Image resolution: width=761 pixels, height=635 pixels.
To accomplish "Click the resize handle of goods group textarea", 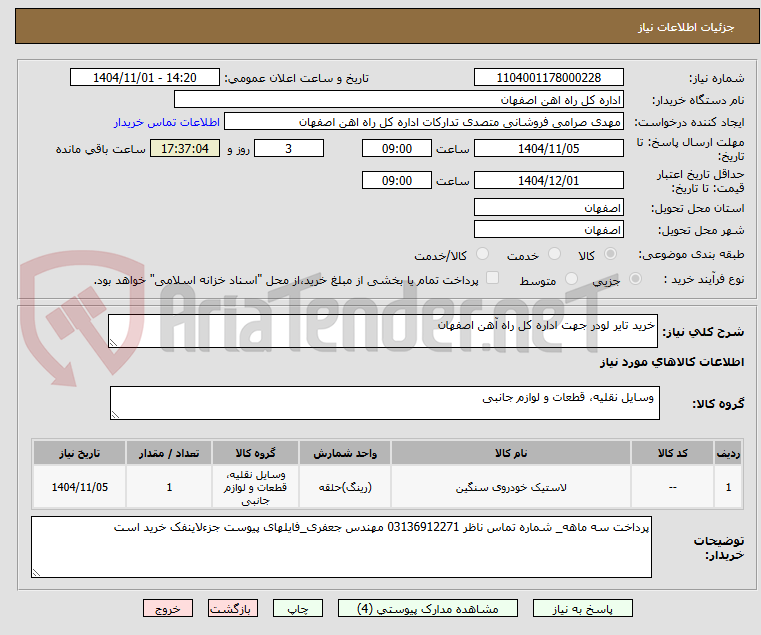I will [115, 415].
